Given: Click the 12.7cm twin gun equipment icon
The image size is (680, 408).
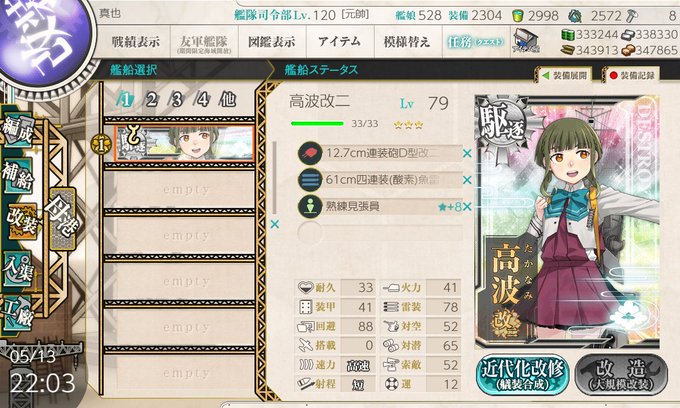Looking at the screenshot, I should pyautogui.click(x=310, y=153).
